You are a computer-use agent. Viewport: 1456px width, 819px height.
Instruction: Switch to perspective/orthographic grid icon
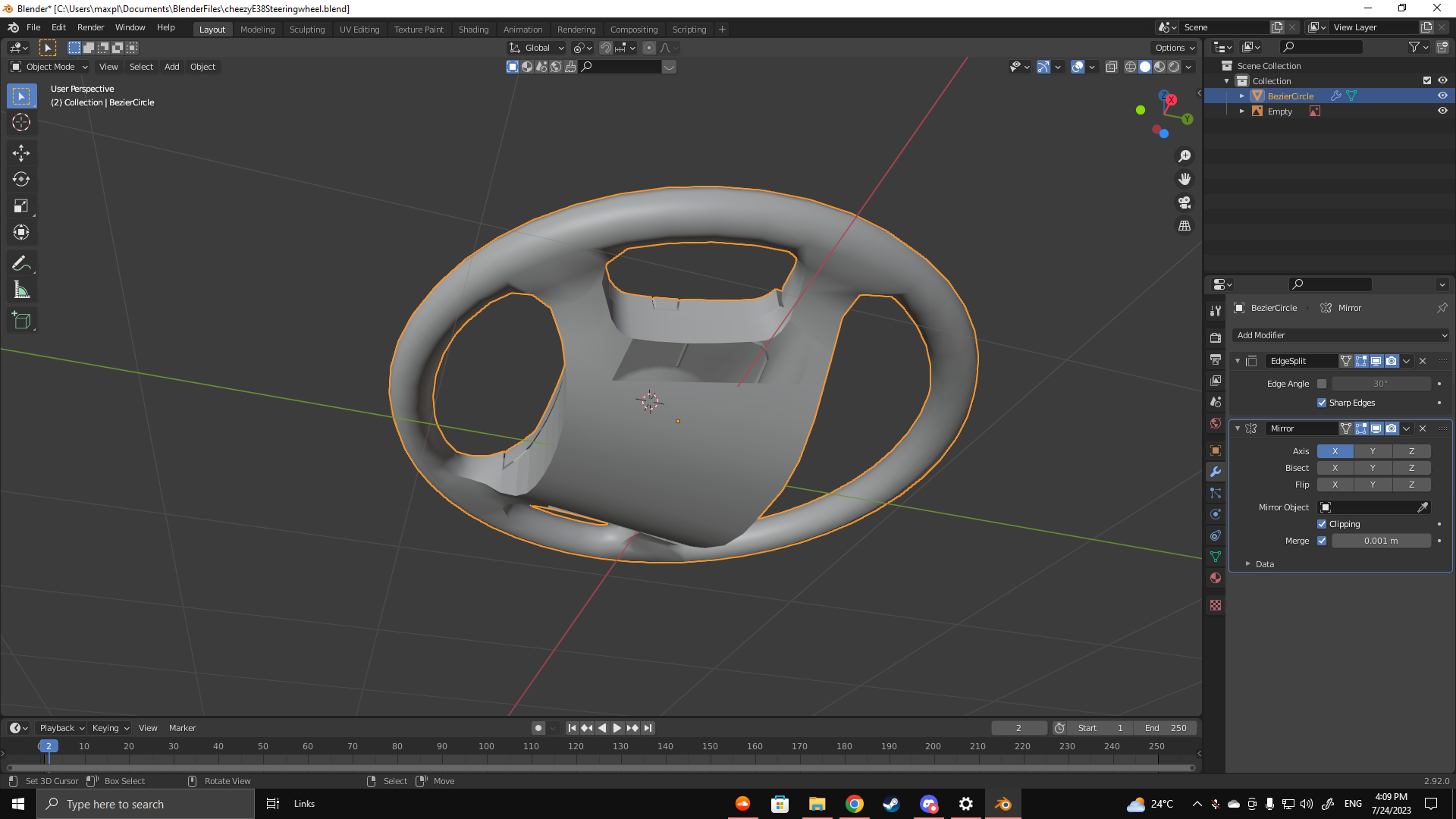1185,226
